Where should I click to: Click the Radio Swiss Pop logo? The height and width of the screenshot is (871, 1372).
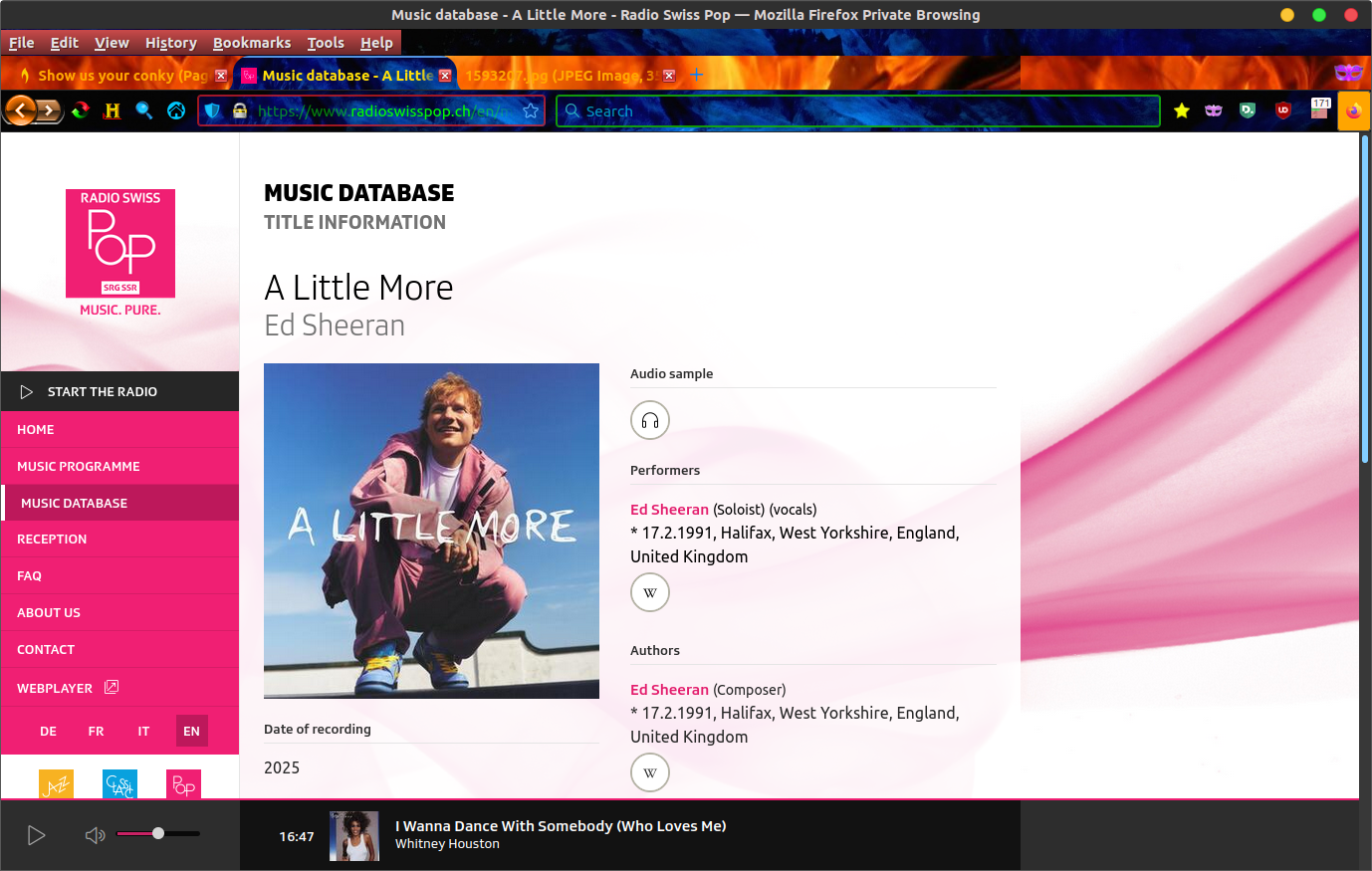120,243
